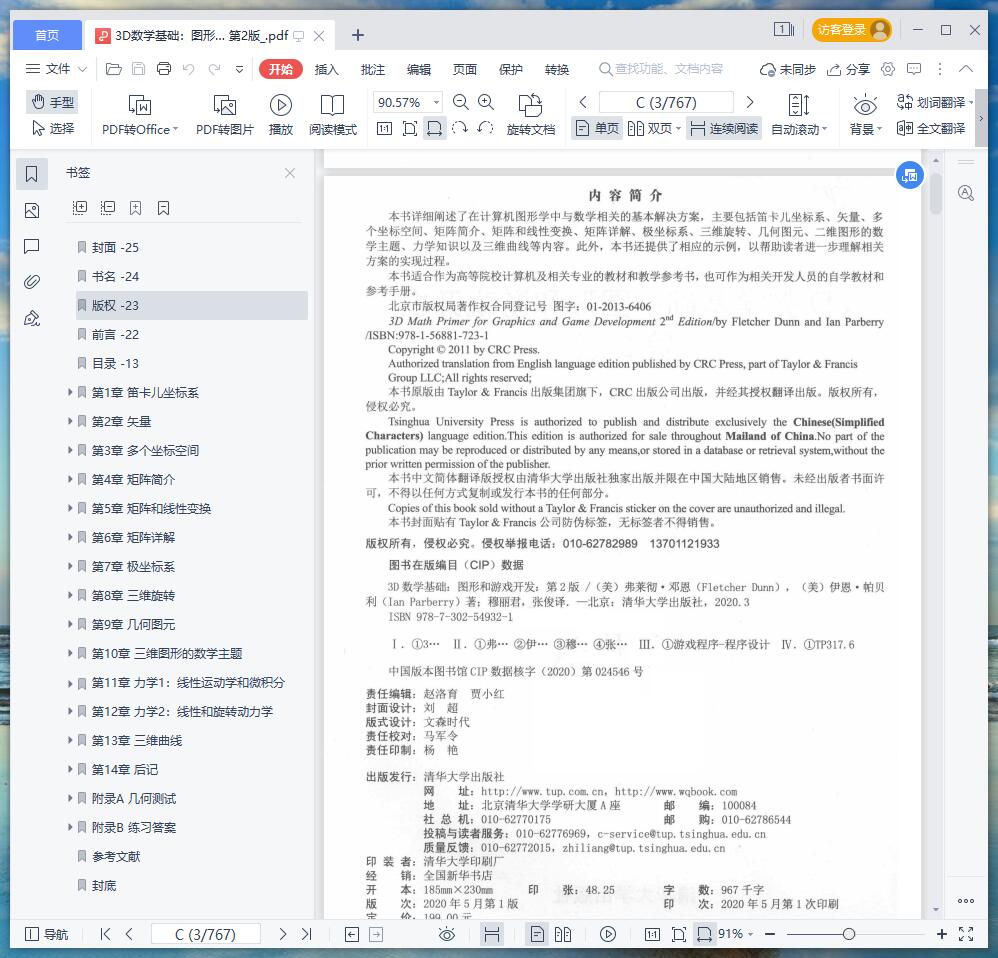Expand the 第13章 三维曲线 bookmark
The width and height of the screenshot is (998, 958).
(70, 740)
